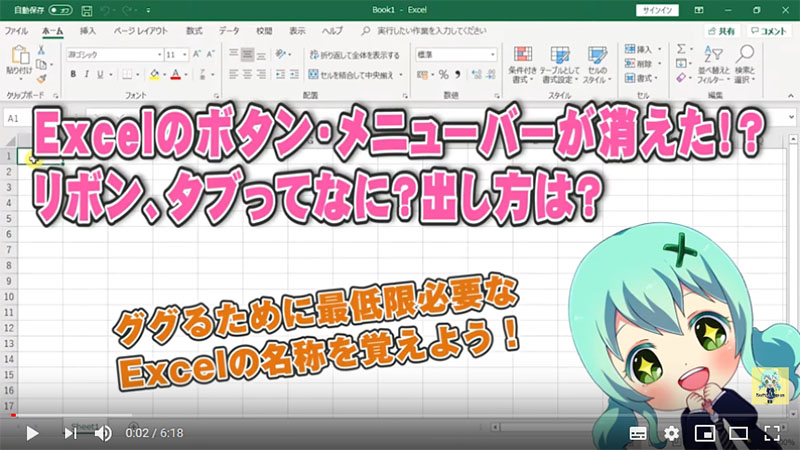The width and height of the screenshot is (800, 450).
Task: Click the middle align icon
Action: point(247,54)
